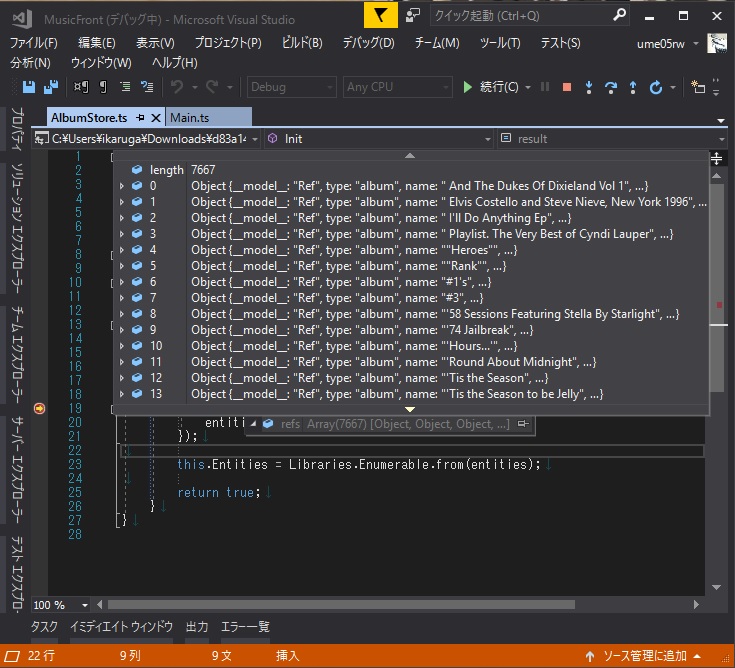The image size is (735, 668).
Task: Open the 出力 output tab
Action: 197,627
